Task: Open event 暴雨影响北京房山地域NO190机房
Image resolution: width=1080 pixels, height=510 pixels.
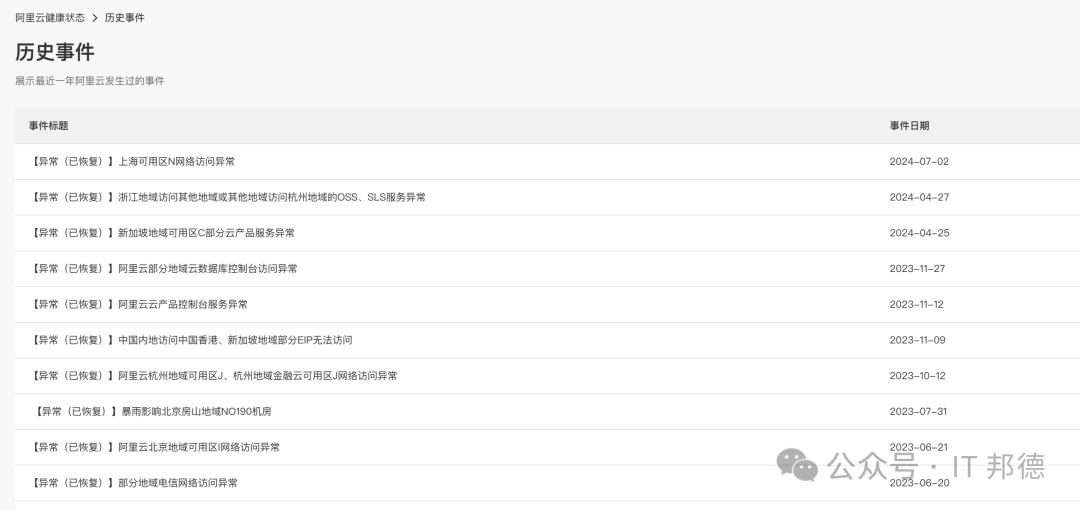Action: (152, 411)
